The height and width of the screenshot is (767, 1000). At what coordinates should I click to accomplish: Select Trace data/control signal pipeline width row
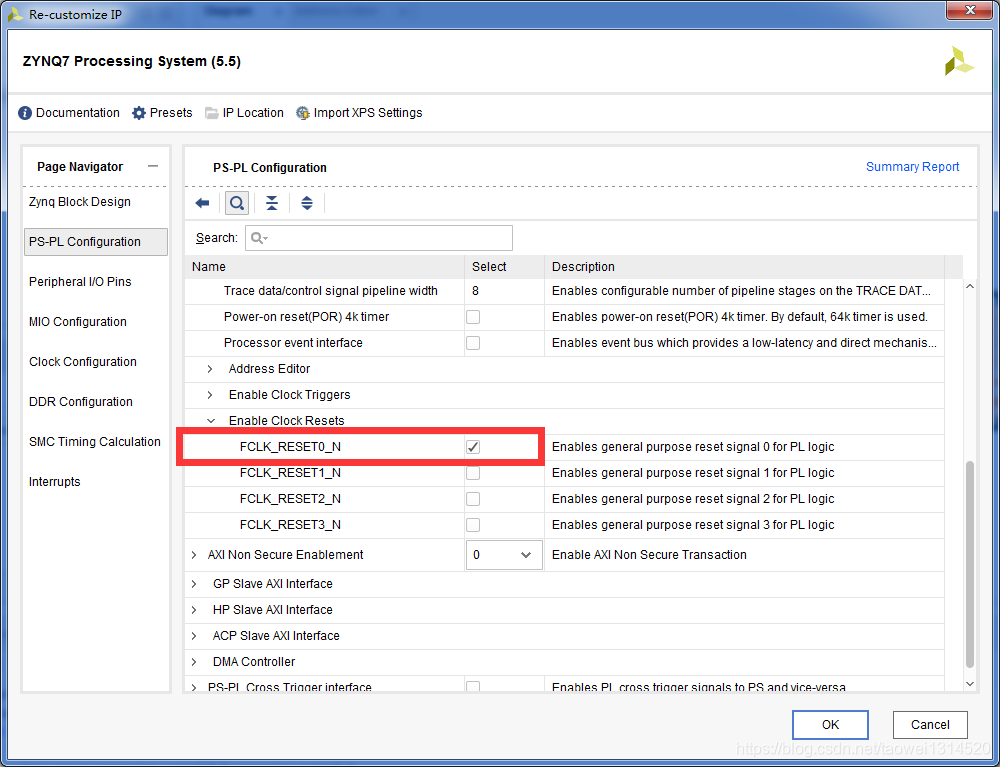pos(564,291)
